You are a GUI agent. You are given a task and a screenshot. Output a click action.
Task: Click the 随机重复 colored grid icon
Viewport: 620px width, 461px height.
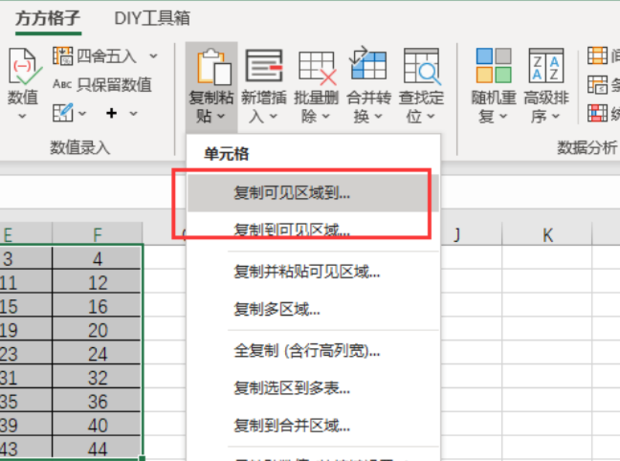pyautogui.click(x=494, y=68)
